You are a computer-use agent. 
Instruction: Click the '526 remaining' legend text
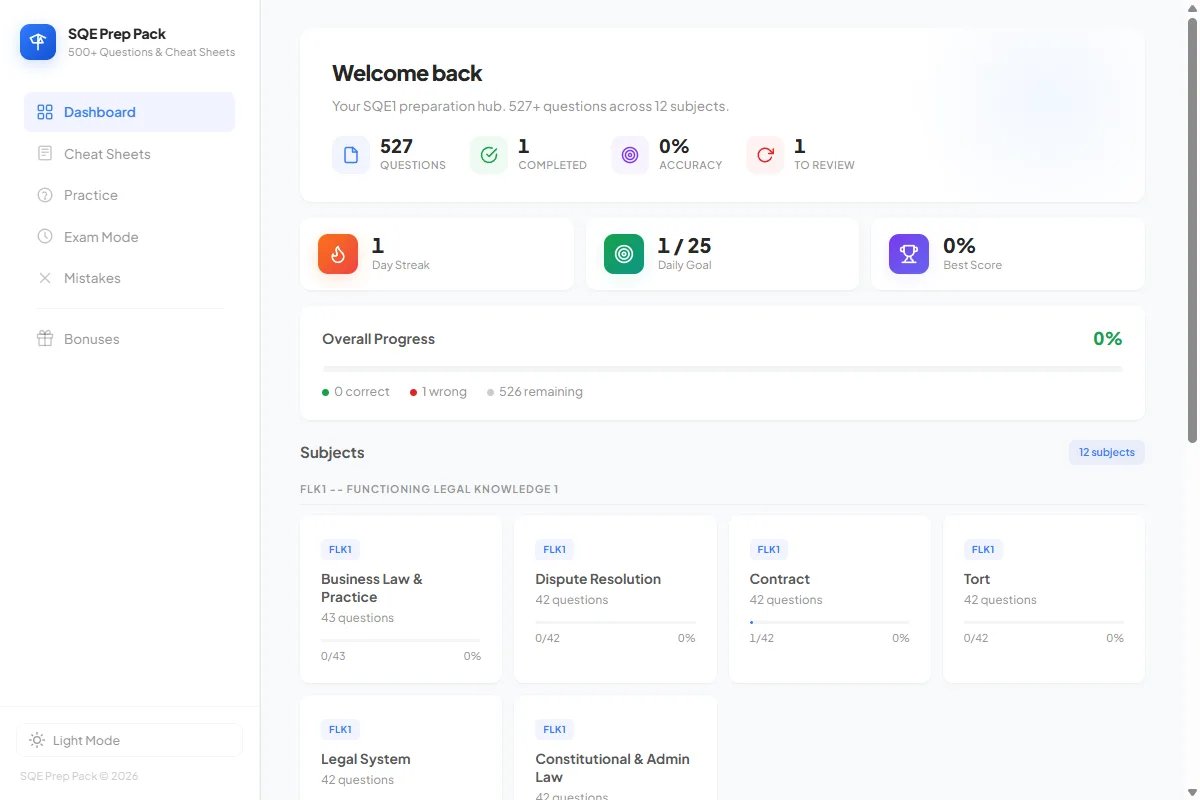541,392
